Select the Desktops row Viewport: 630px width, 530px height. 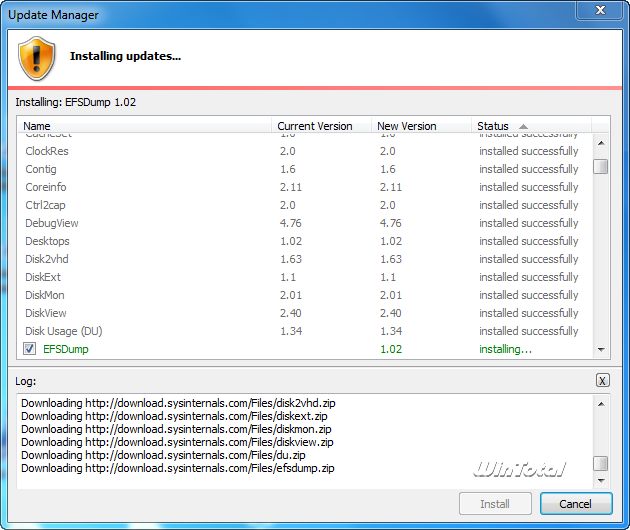coord(305,241)
